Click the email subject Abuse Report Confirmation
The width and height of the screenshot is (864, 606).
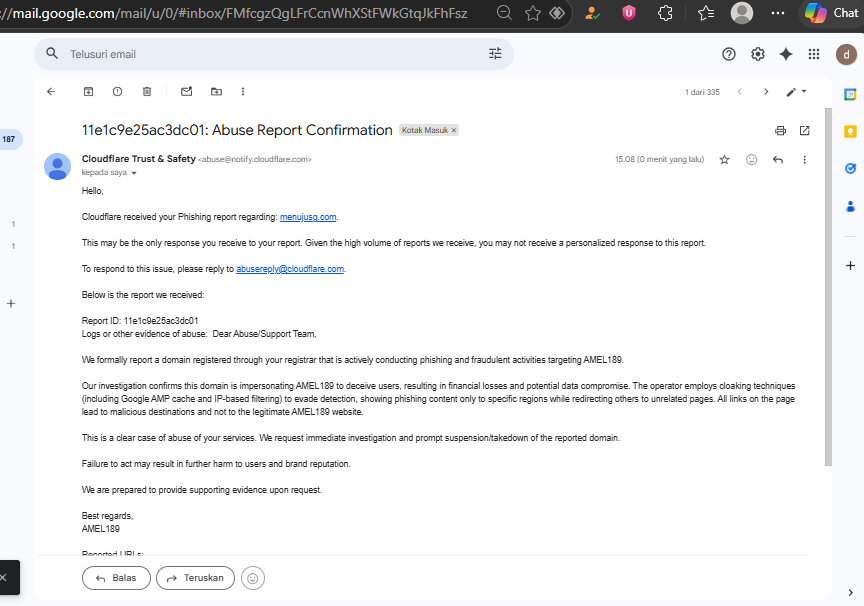pyautogui.click(x=237, y=130)
